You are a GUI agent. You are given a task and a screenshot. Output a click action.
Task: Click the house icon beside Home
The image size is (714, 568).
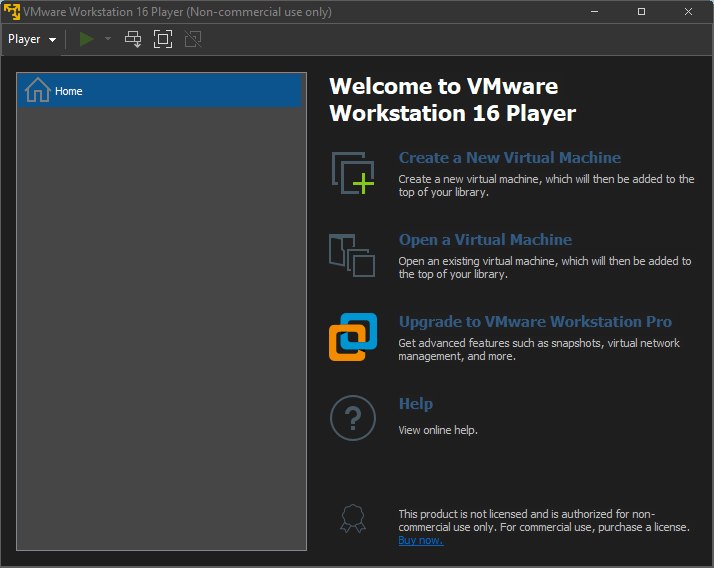point(37,90)
